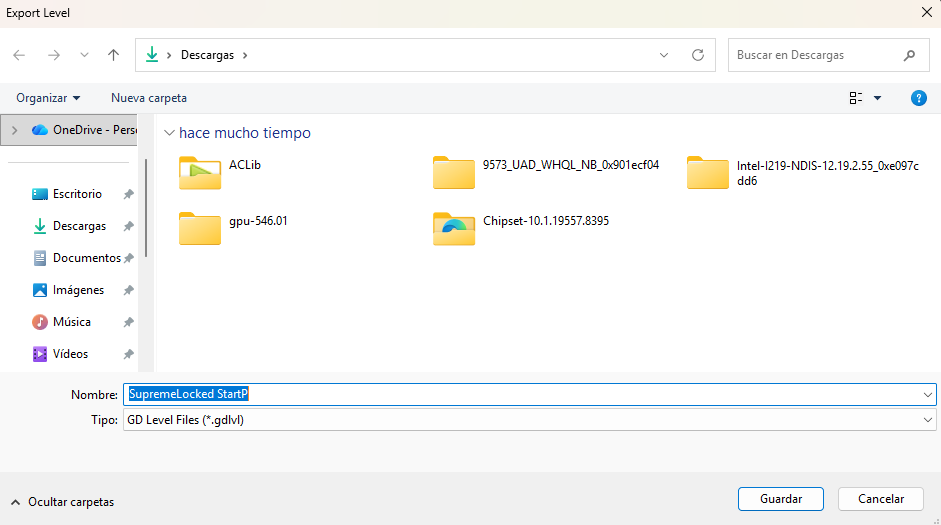
Task: Open the help question mark
Action: point(918,98)
